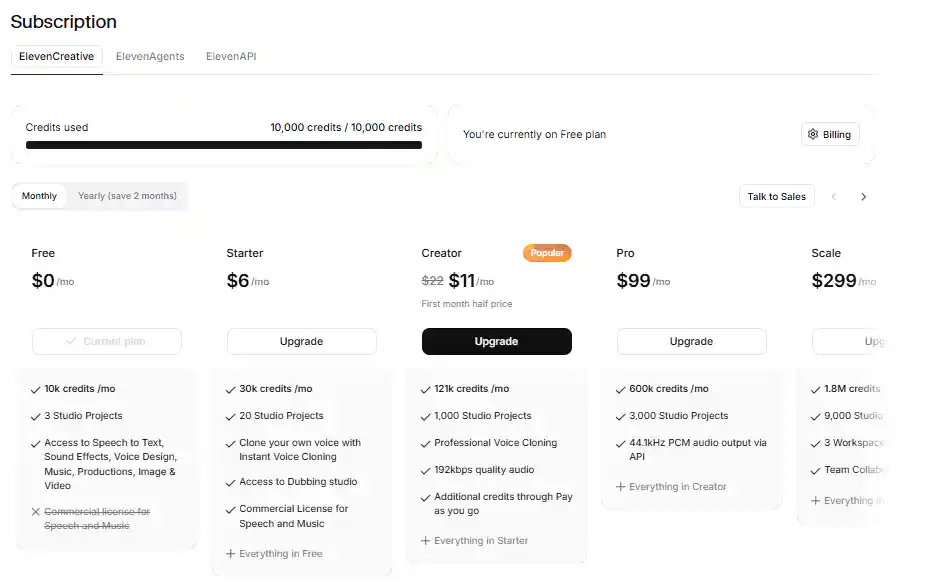
Task: Click 'Commercial License for Speech and Music' on Starter
Action: pos(294,516)
